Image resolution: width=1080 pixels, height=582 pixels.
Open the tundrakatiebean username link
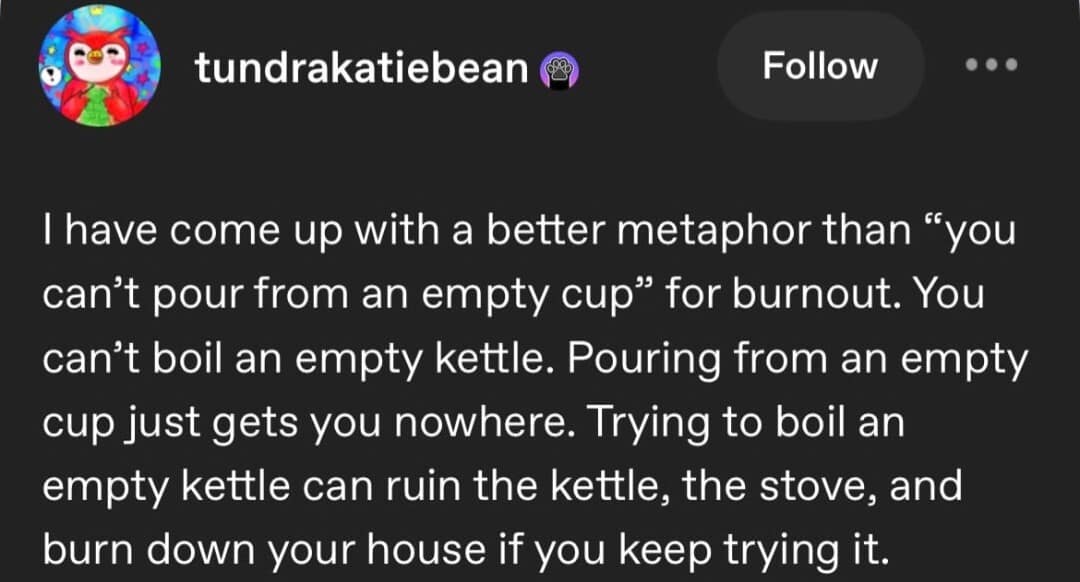[361, 67]
